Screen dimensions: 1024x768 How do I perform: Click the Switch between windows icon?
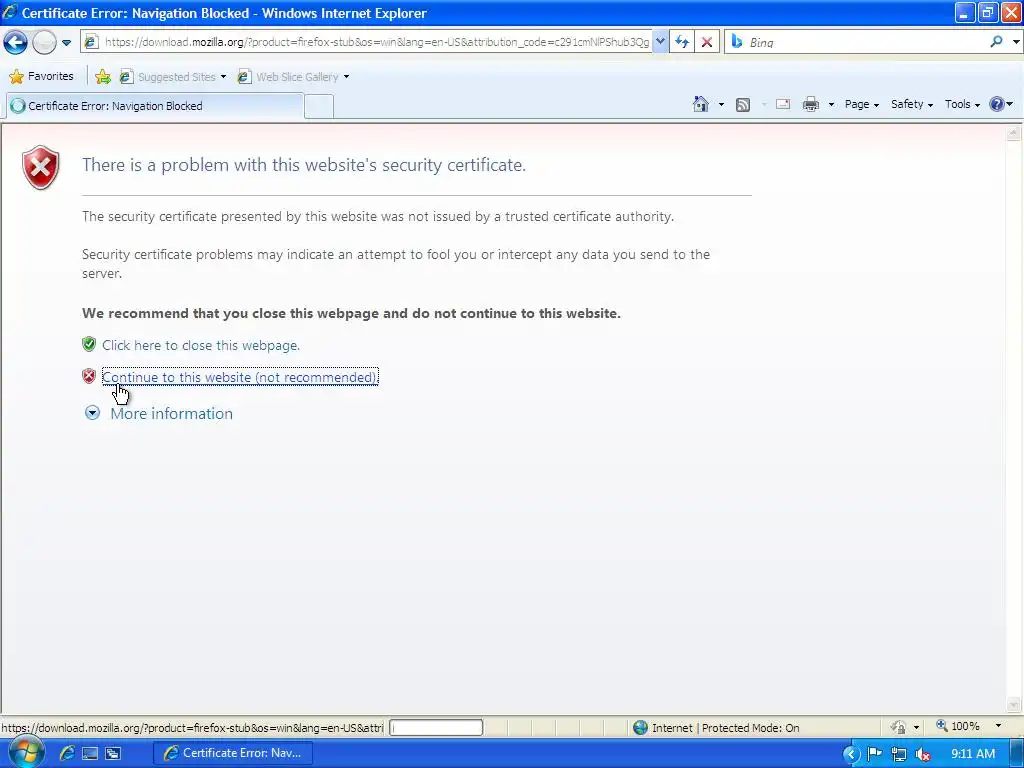click(x=112, y=754)
